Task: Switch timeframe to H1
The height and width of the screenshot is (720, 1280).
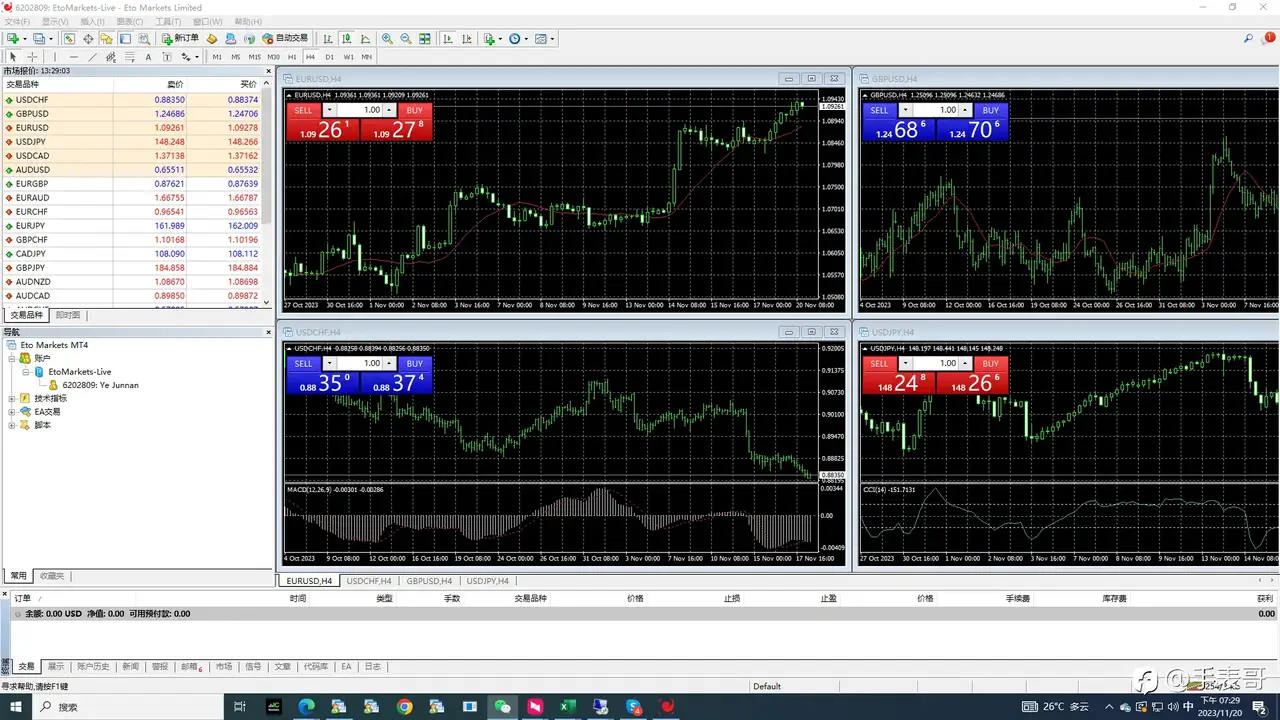Action: (292, 57)
